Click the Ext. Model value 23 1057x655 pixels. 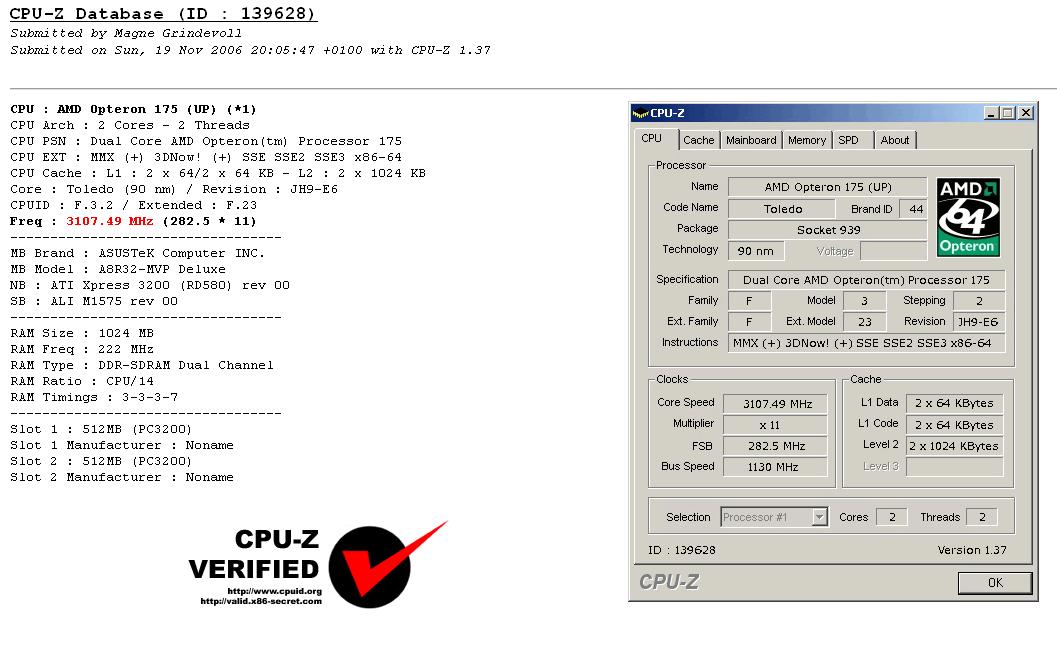[x=865, y=322]
